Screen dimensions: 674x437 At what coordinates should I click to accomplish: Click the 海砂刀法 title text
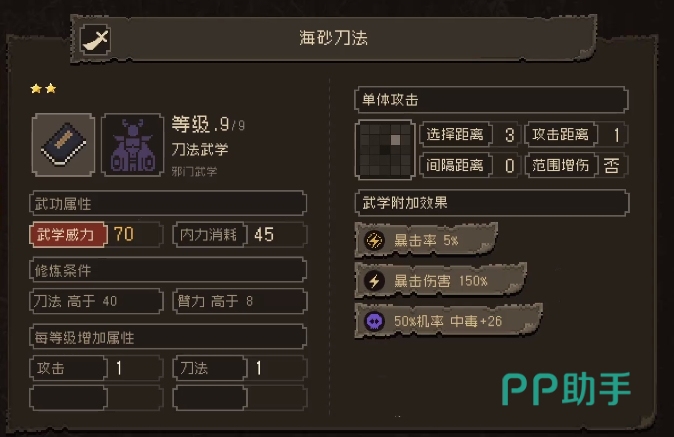tap(334, 38)
